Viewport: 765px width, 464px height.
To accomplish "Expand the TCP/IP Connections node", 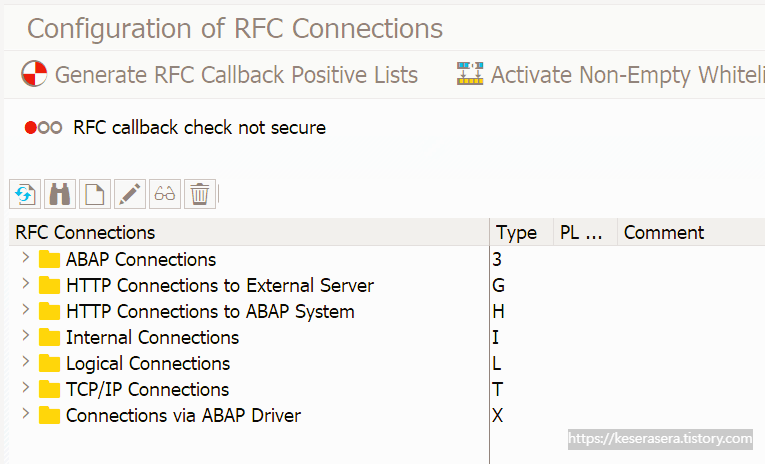I will pyautogui.click(x=26, y=387).
